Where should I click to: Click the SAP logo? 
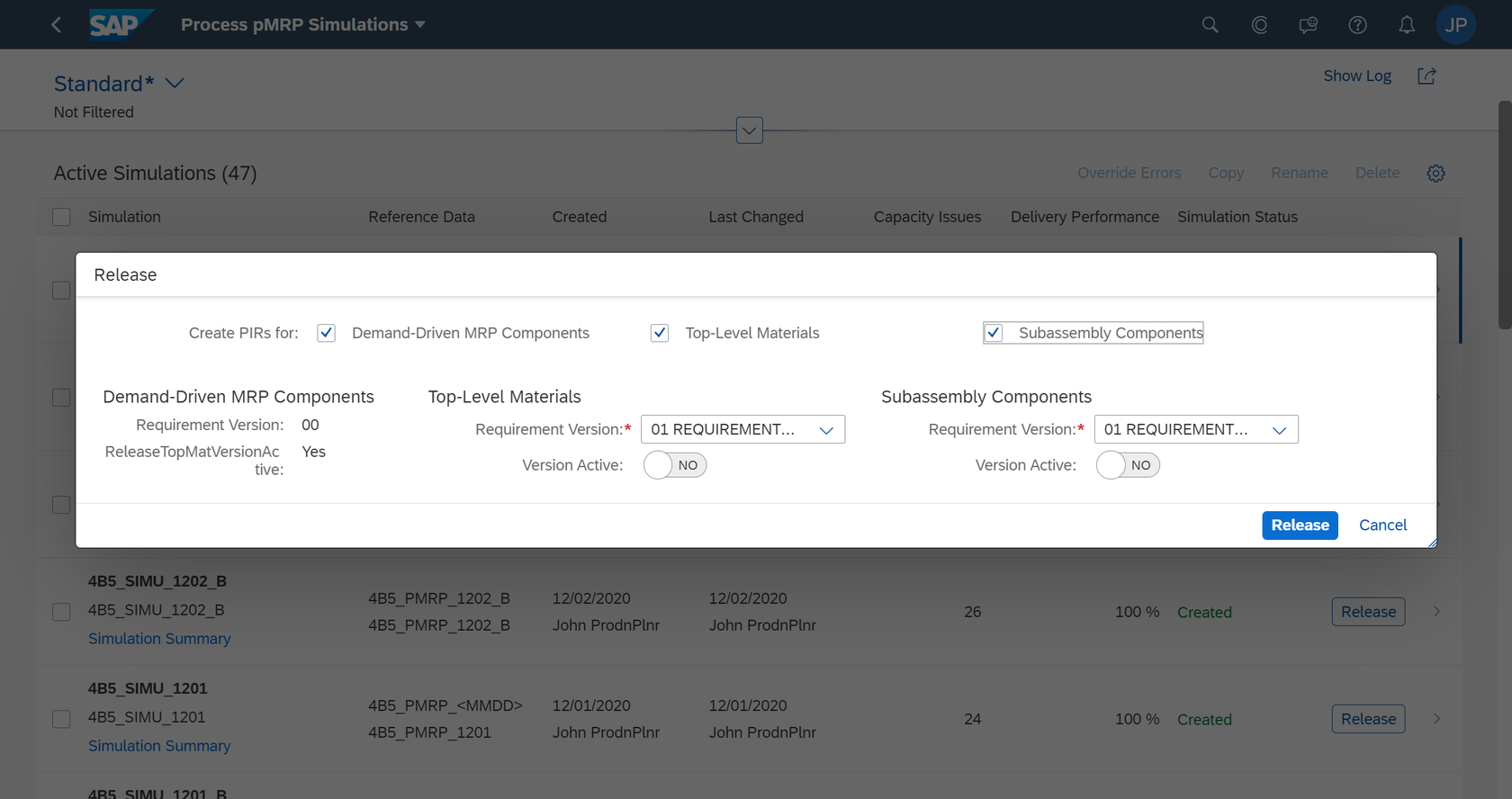[121, 24]
